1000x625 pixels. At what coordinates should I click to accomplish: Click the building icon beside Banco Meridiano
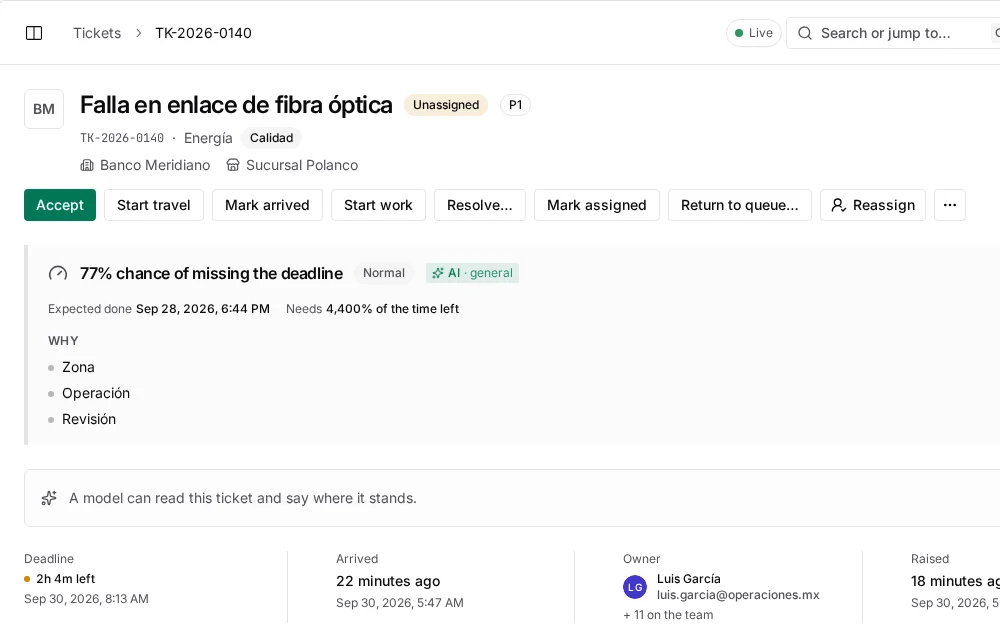[87, 165]
